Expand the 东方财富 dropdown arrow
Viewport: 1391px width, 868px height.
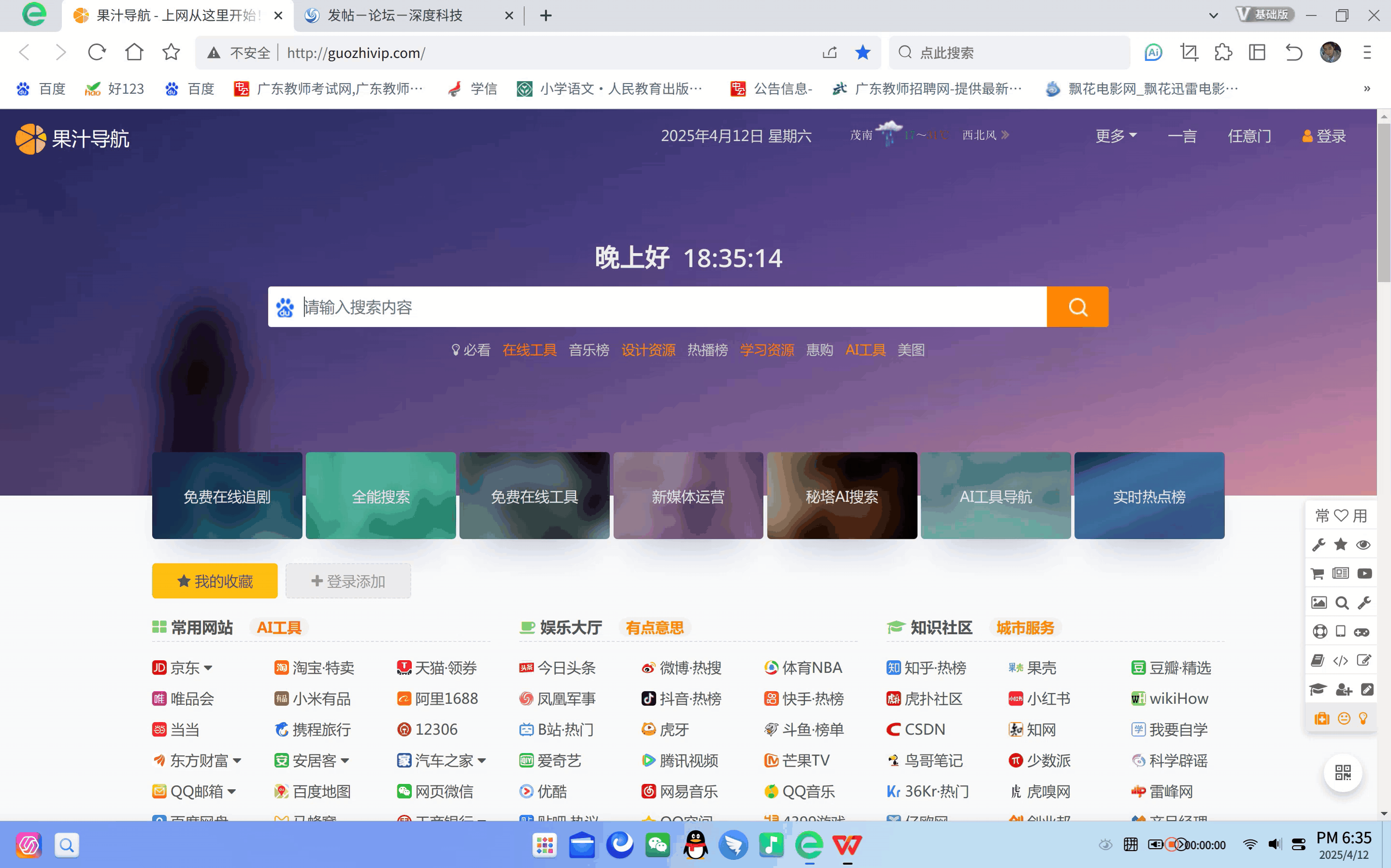(x=237, y=761)
